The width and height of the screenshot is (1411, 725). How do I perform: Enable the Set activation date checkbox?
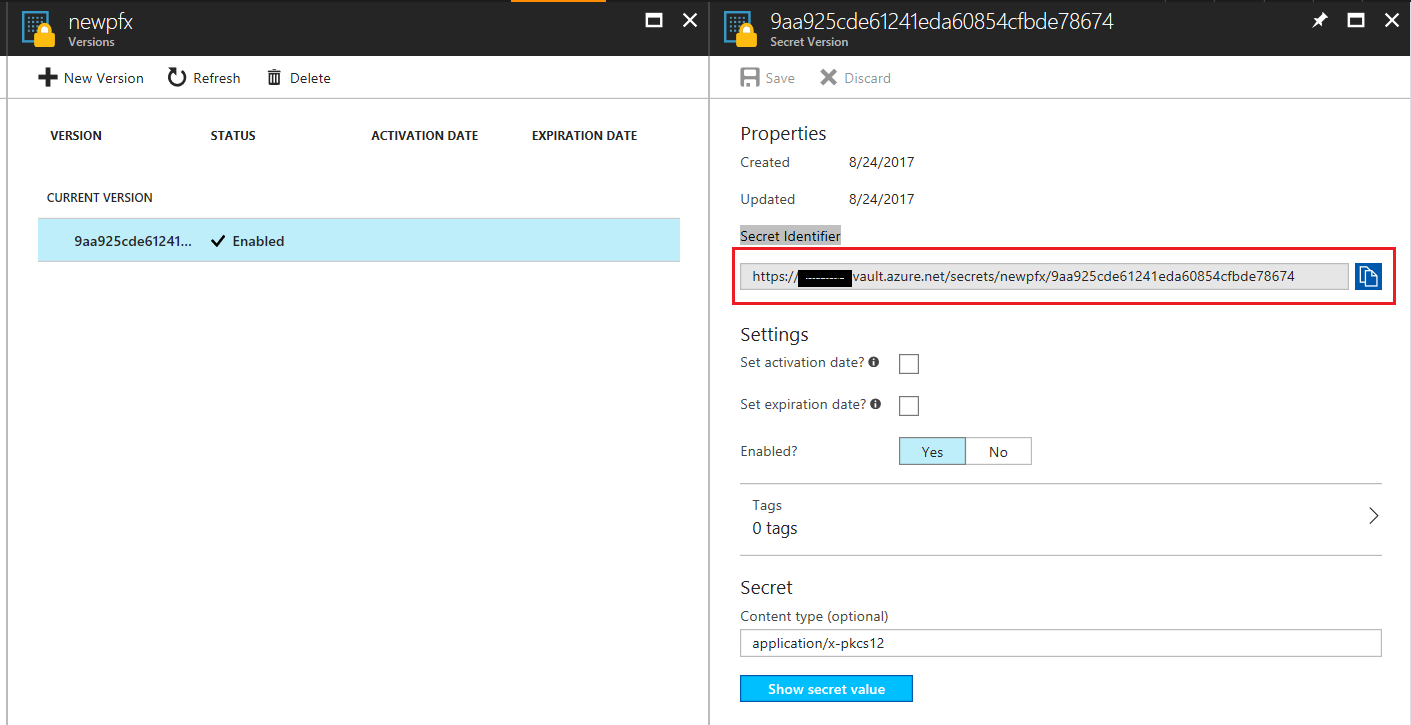pos(909,363)
